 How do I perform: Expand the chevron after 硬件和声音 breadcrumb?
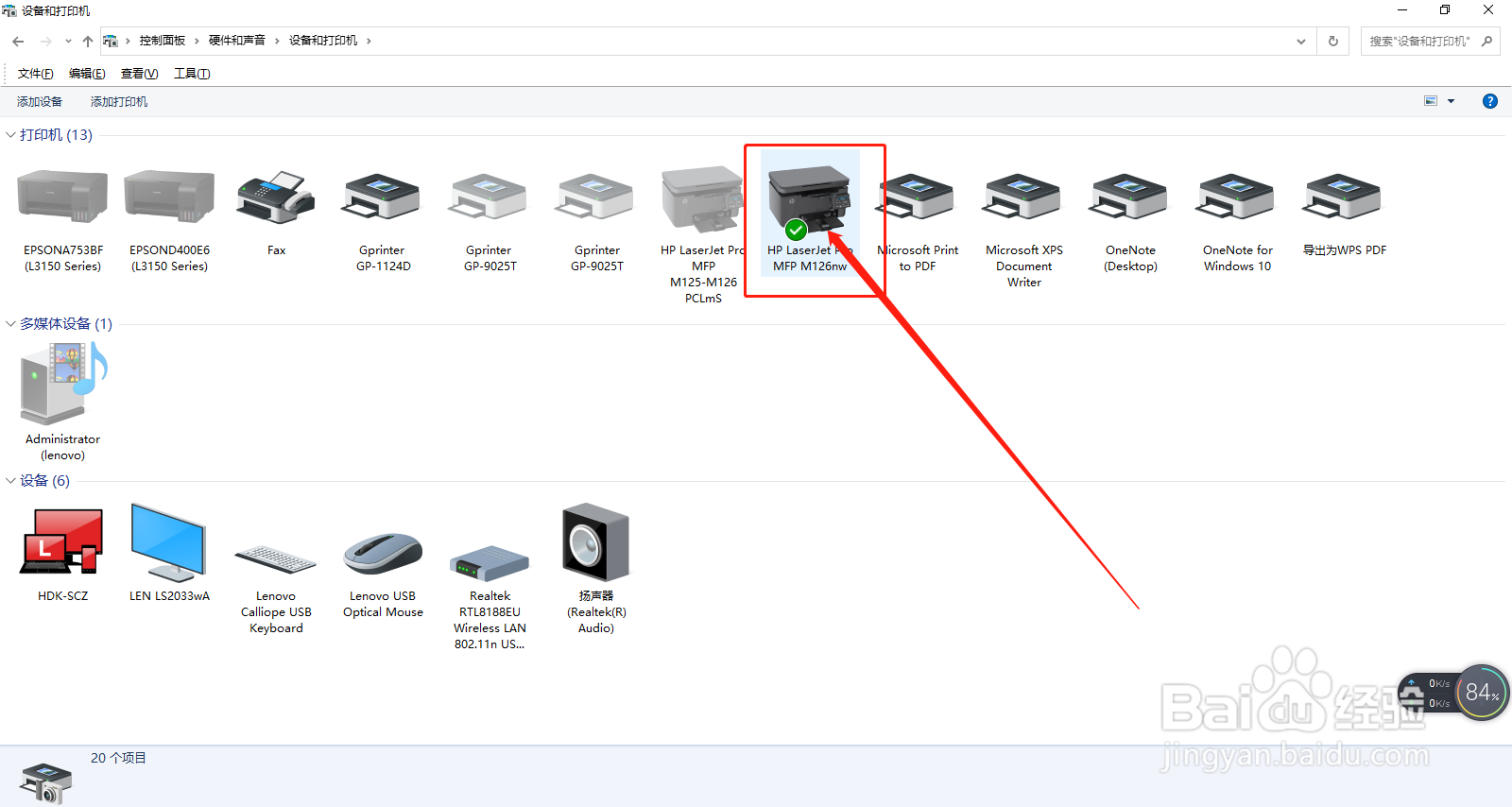coord(277,41)
